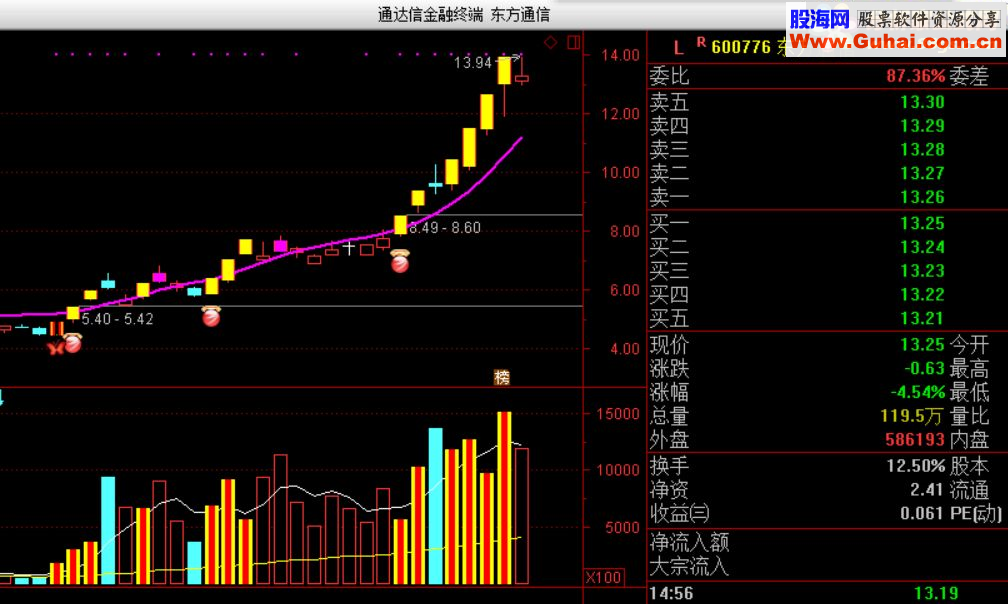Select the 卖四 row price 13.29
Image resolution: width=1008 pixels, height=604 pixels.
pos(922,126)
